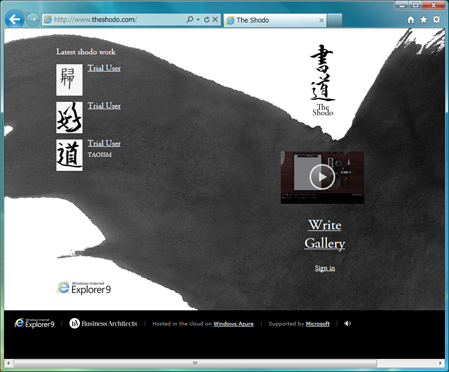
Task: Close the browser window
Action: click(x=434, y=5)
